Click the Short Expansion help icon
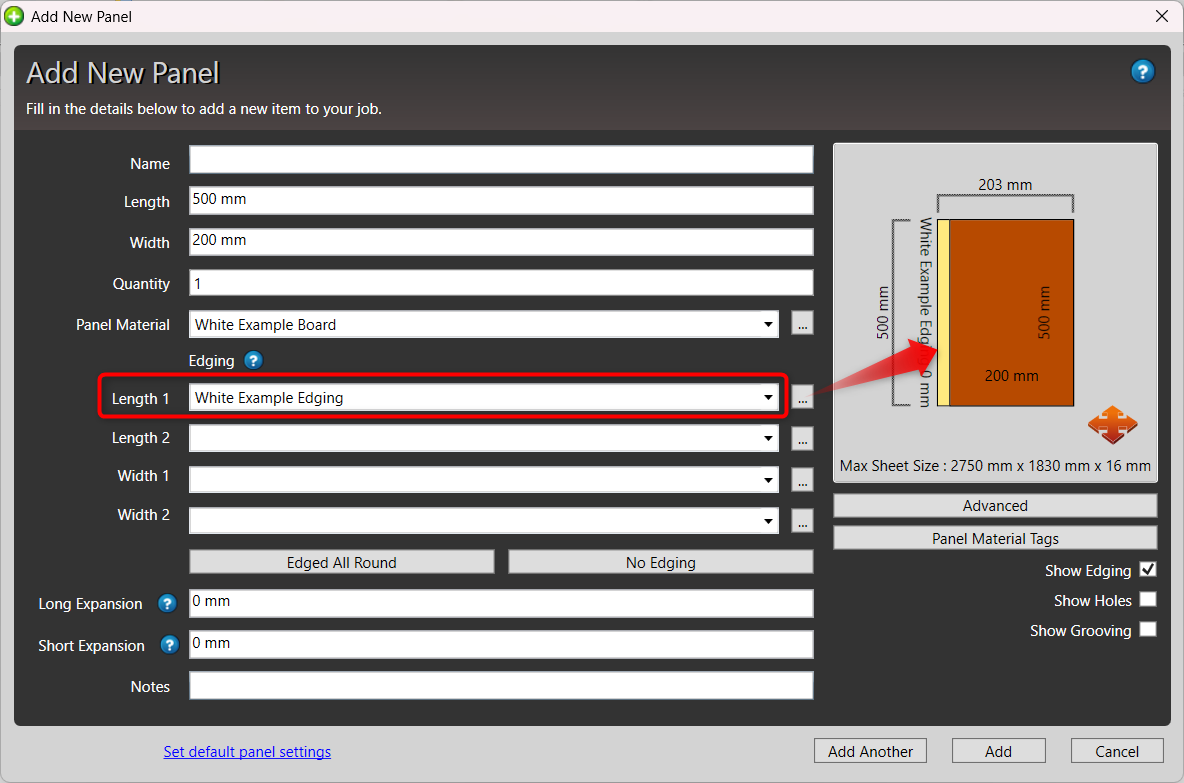Image resolution: width=1184 pixels, height=783 pixels. (169, 645)
